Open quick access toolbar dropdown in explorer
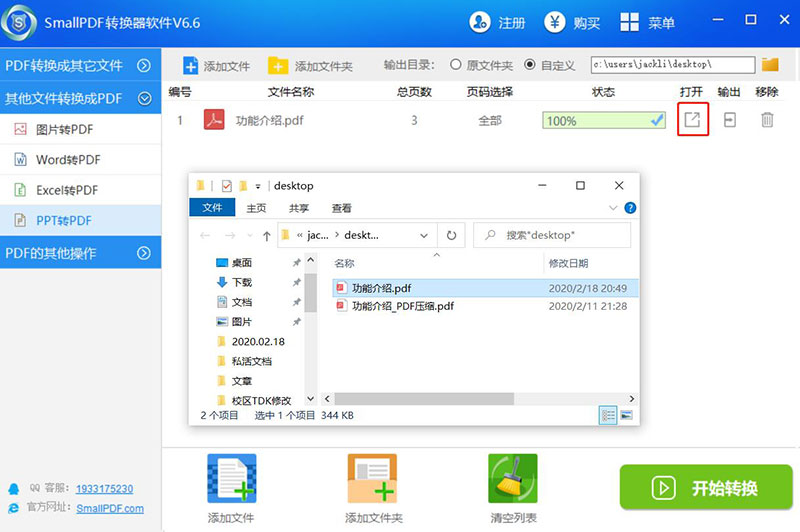 pyautogui.click(x=258, y=187)
